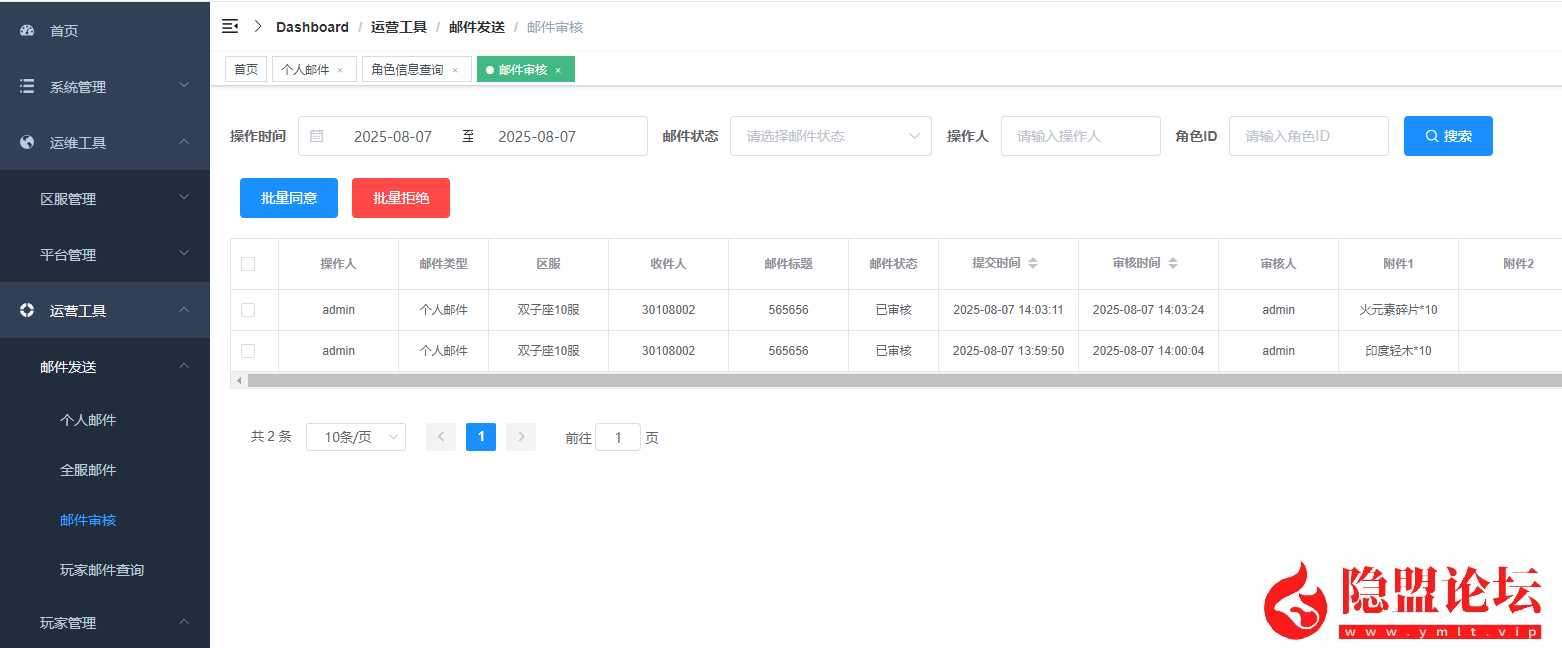
Task: Click the blue 批量同意 button
Action: 289,198
